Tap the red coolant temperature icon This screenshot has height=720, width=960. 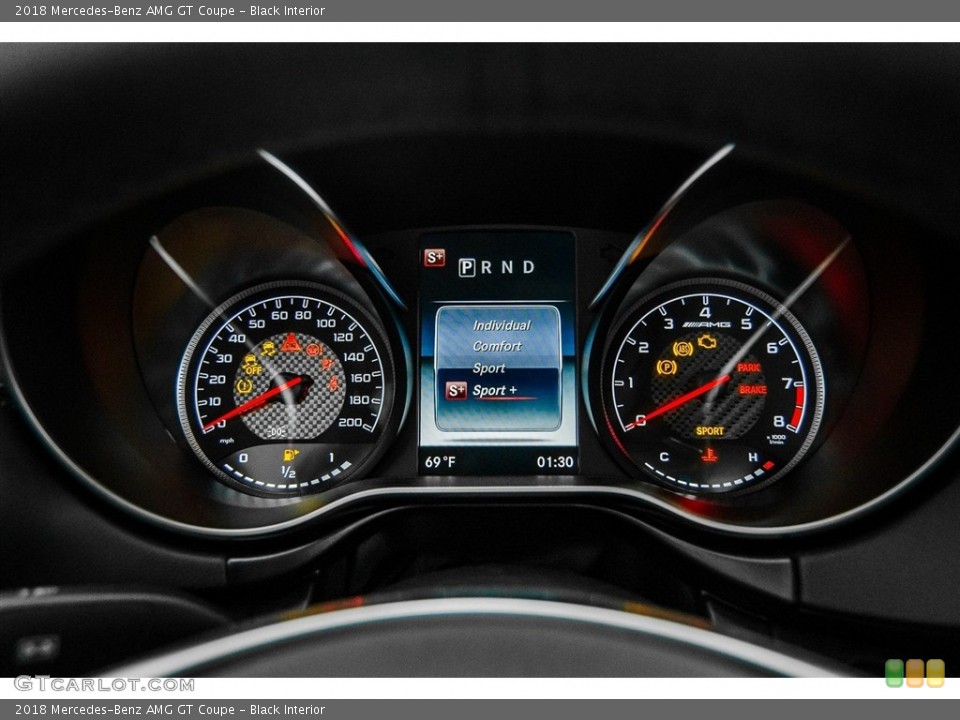pos(709,455)
